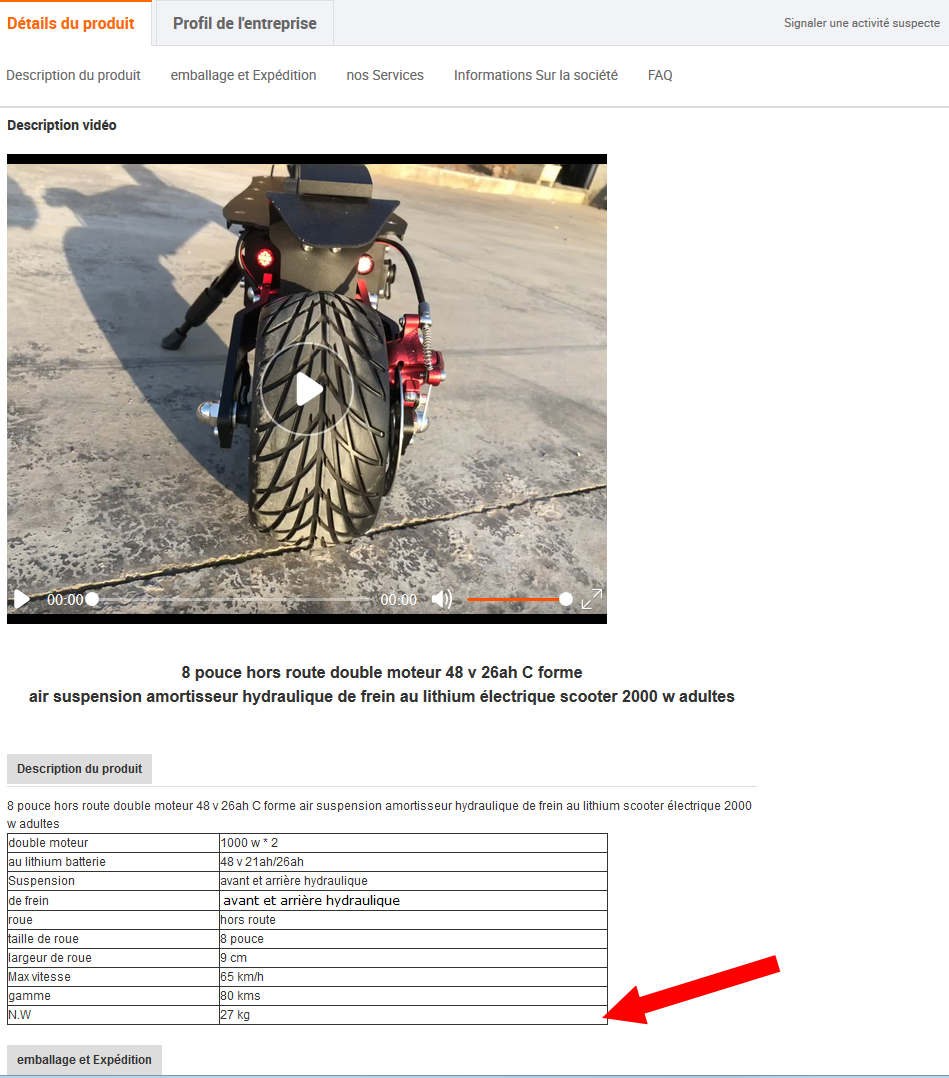Go to emballage et Expédition anchor
Viewport: 949px width, 1078px height.
click(x=243, y=75)
